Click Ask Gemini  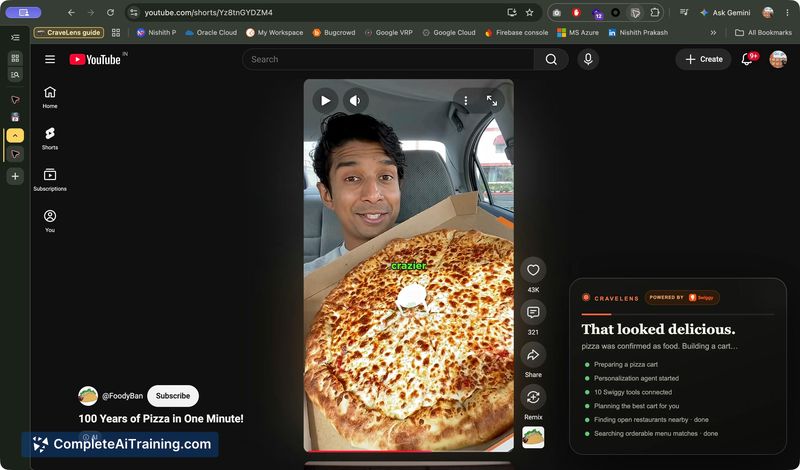pyautogui.click(x=725, y=12)
